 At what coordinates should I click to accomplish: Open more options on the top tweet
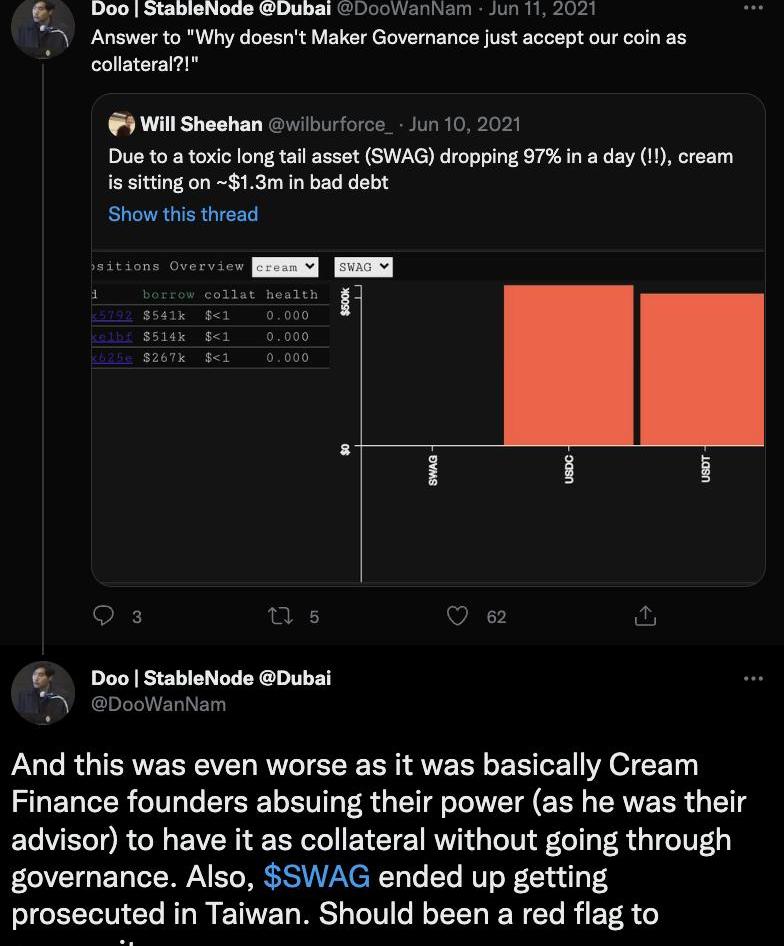click(753, 9)
